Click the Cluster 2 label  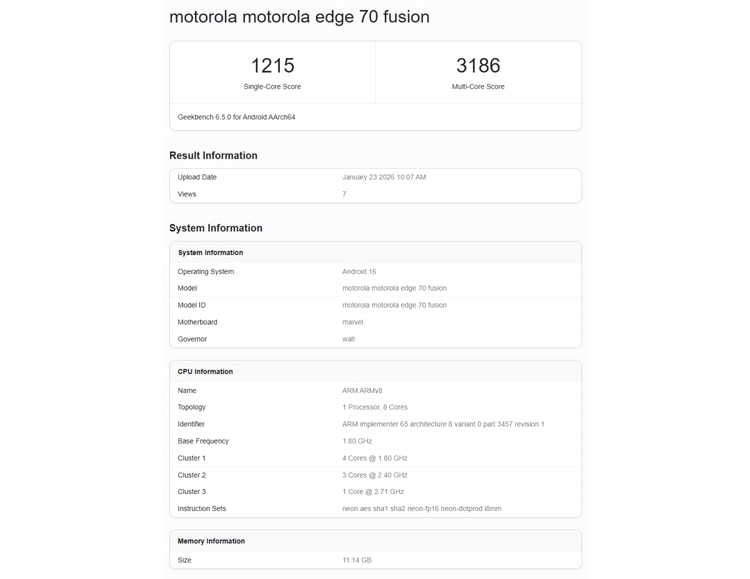click(191, 475)
